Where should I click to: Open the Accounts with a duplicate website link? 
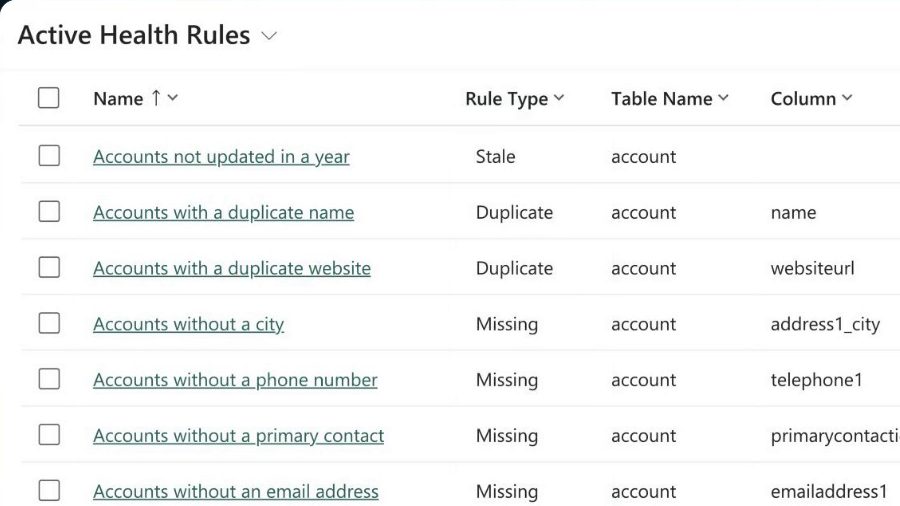[232, 268]
